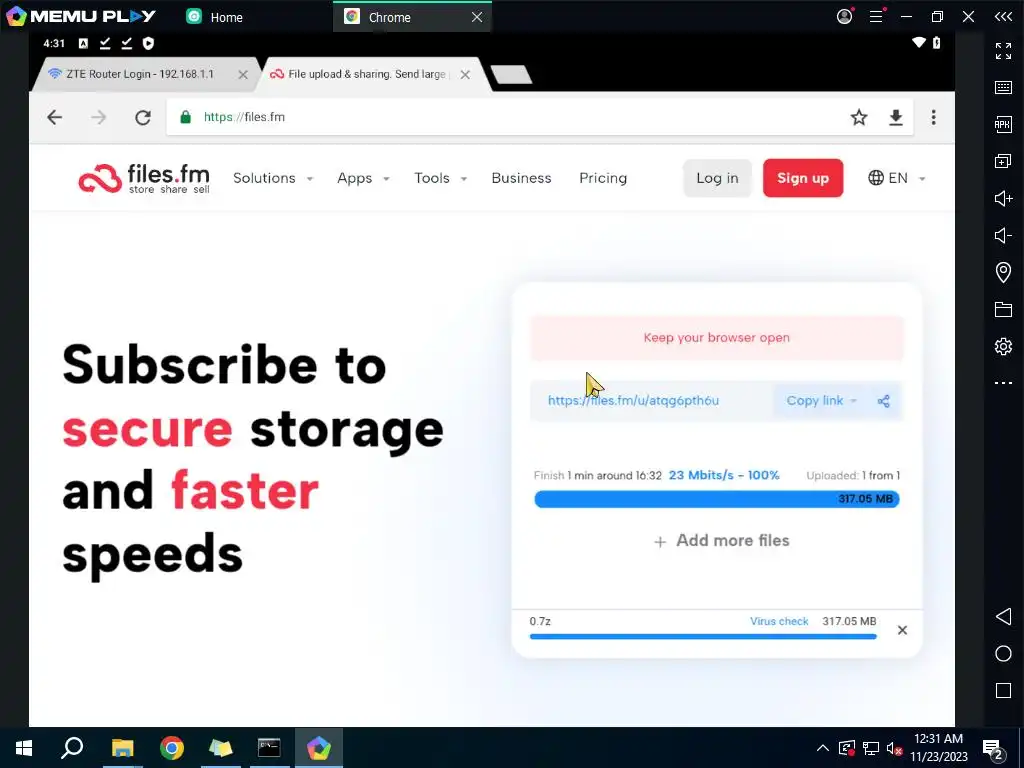Tap the Android recent apps square
The height and width of the screenshot is (768, 1024).
pos(1003,691)
